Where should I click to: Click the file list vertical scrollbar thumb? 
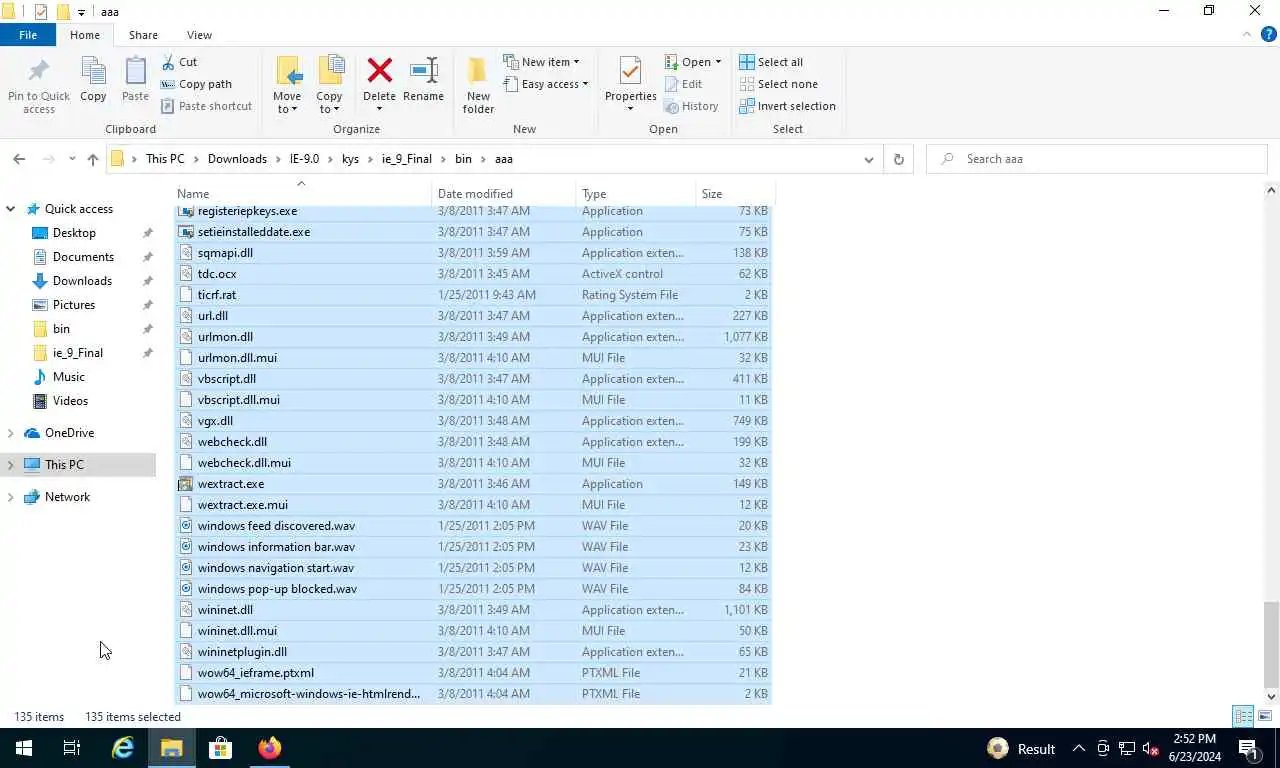pos(1271,643)
